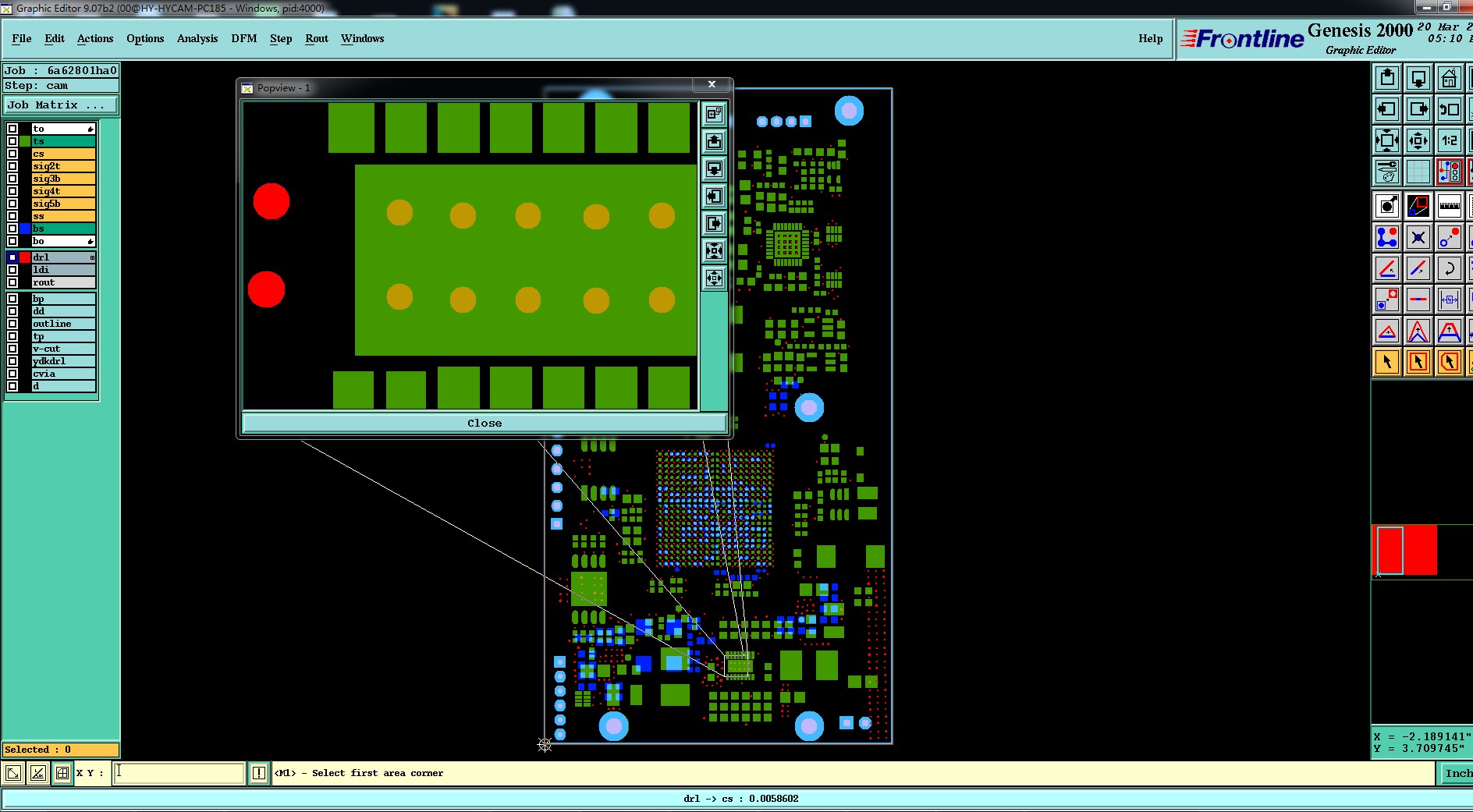
Task: Toggle checkbox for layer ts
Action: pos(12,141)
